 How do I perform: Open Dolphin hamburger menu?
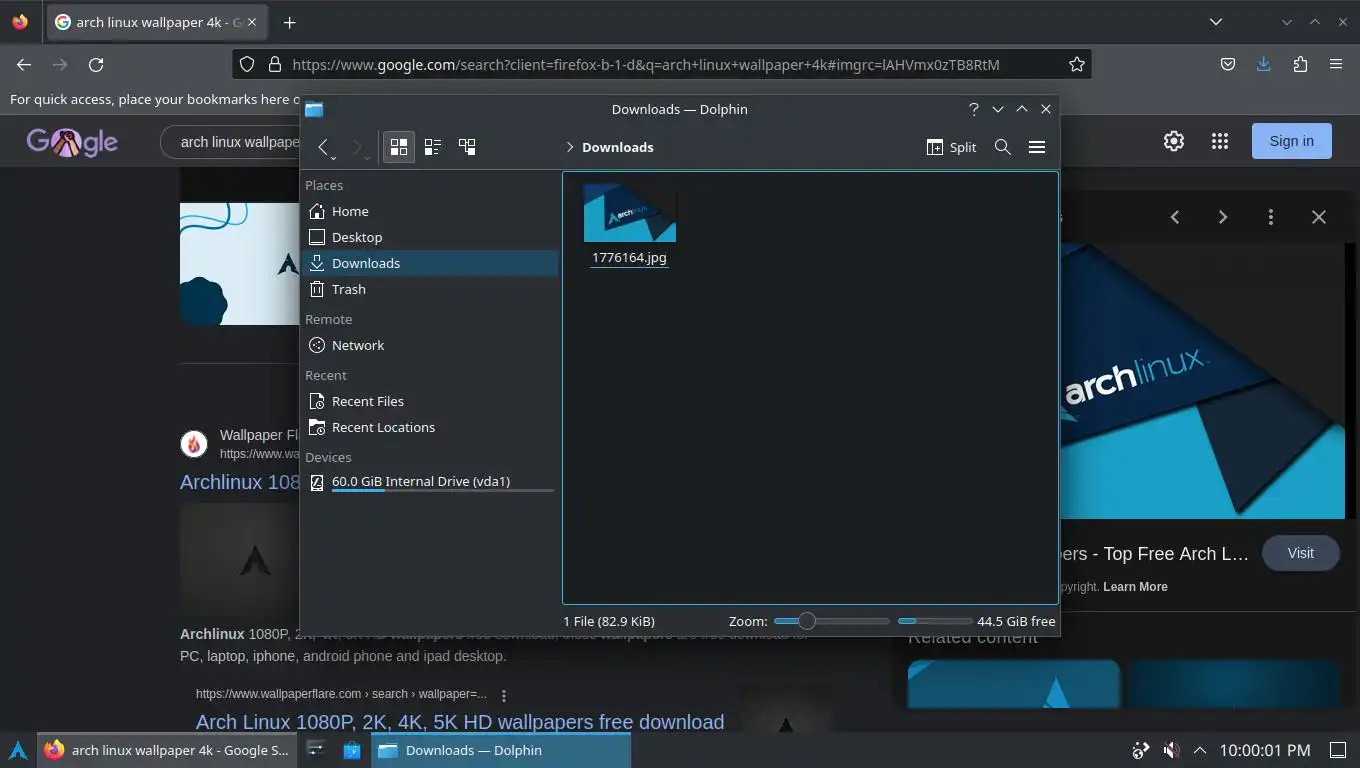tap(1037, 147)
